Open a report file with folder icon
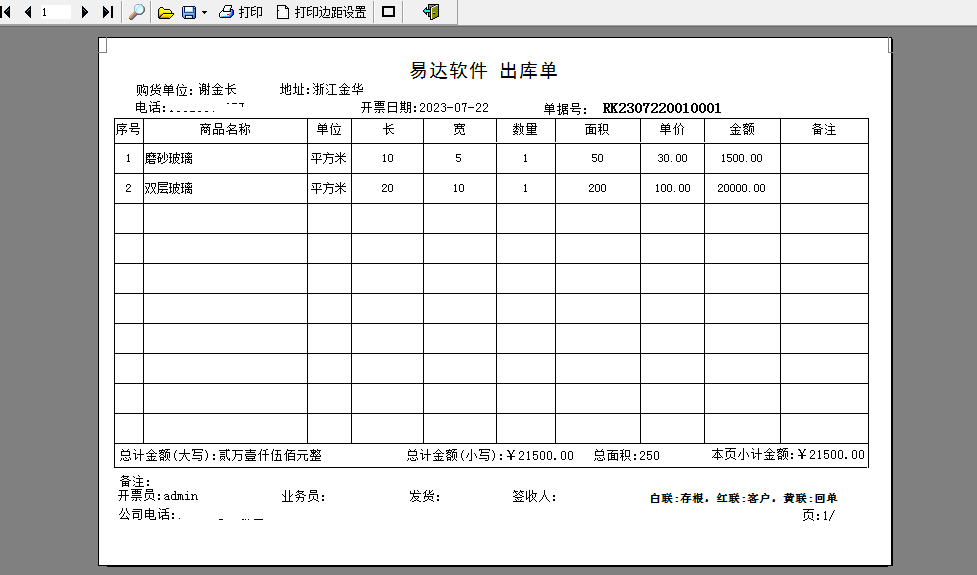This screenshot has height=575, width=977. 165,12
